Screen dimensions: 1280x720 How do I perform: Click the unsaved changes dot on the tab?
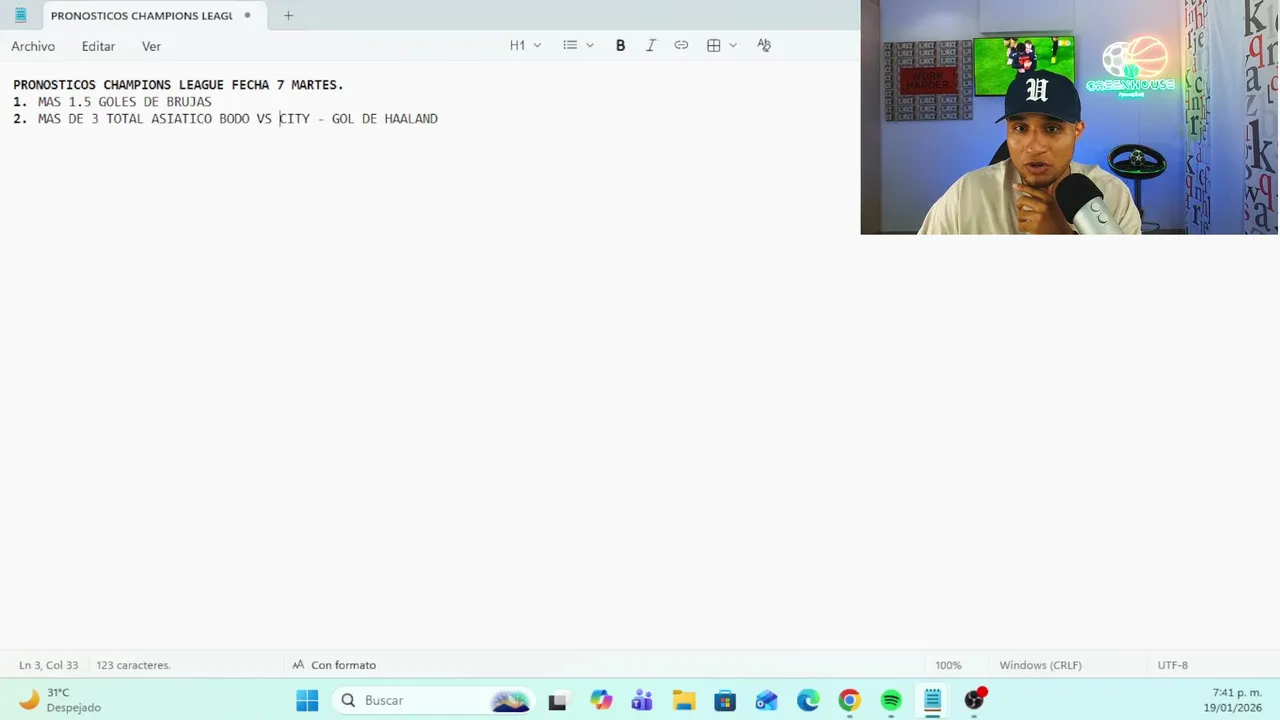[x=247, y=15]
